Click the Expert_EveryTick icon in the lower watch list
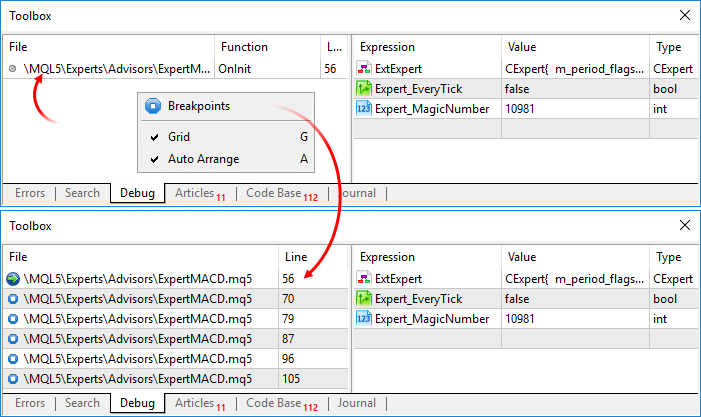701x417 pixels. click(x=364, y=299)
